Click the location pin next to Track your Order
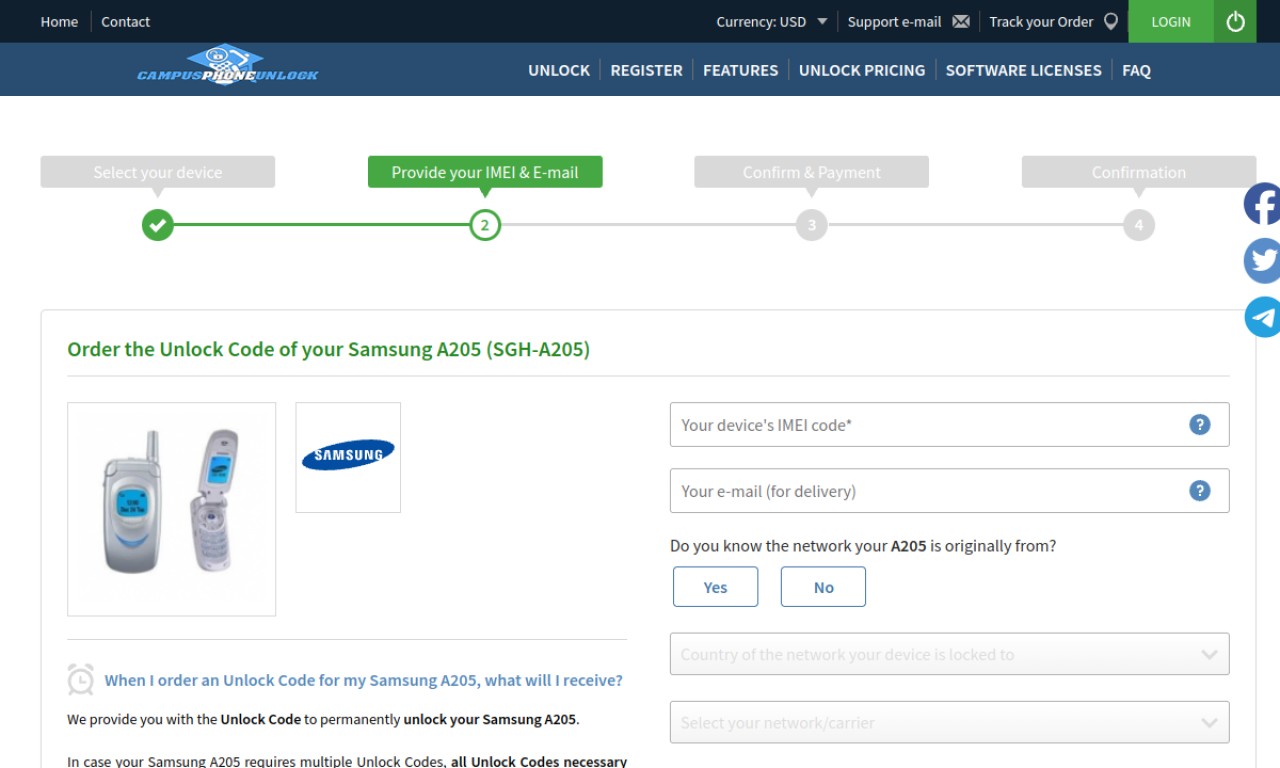The height and width of the screenshot is (768, 1280). [1110, 21]
